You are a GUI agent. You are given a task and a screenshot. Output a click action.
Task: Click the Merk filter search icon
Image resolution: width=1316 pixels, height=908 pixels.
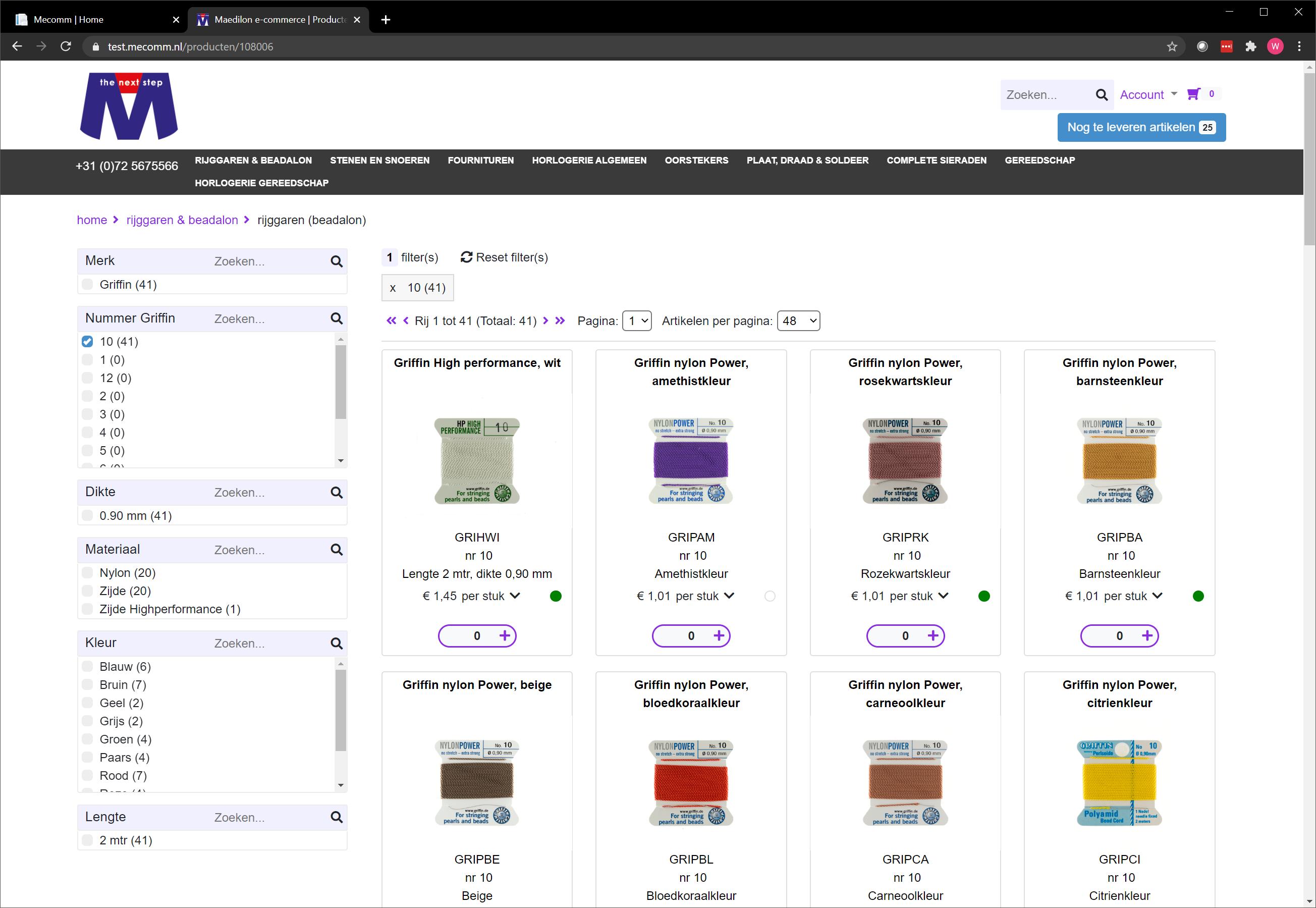coord(337,261)
